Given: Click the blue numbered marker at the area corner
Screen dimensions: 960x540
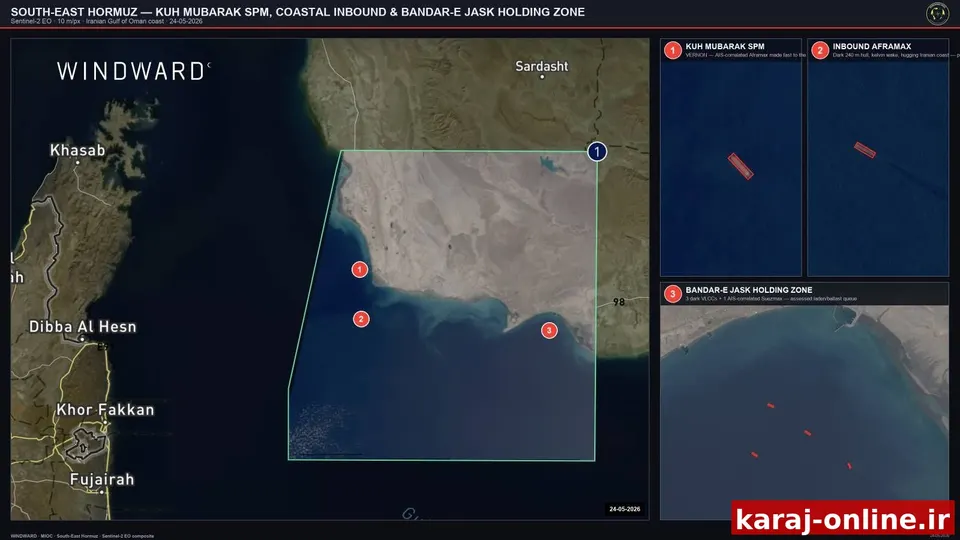Looking at the screenshot, I should 597,151.
